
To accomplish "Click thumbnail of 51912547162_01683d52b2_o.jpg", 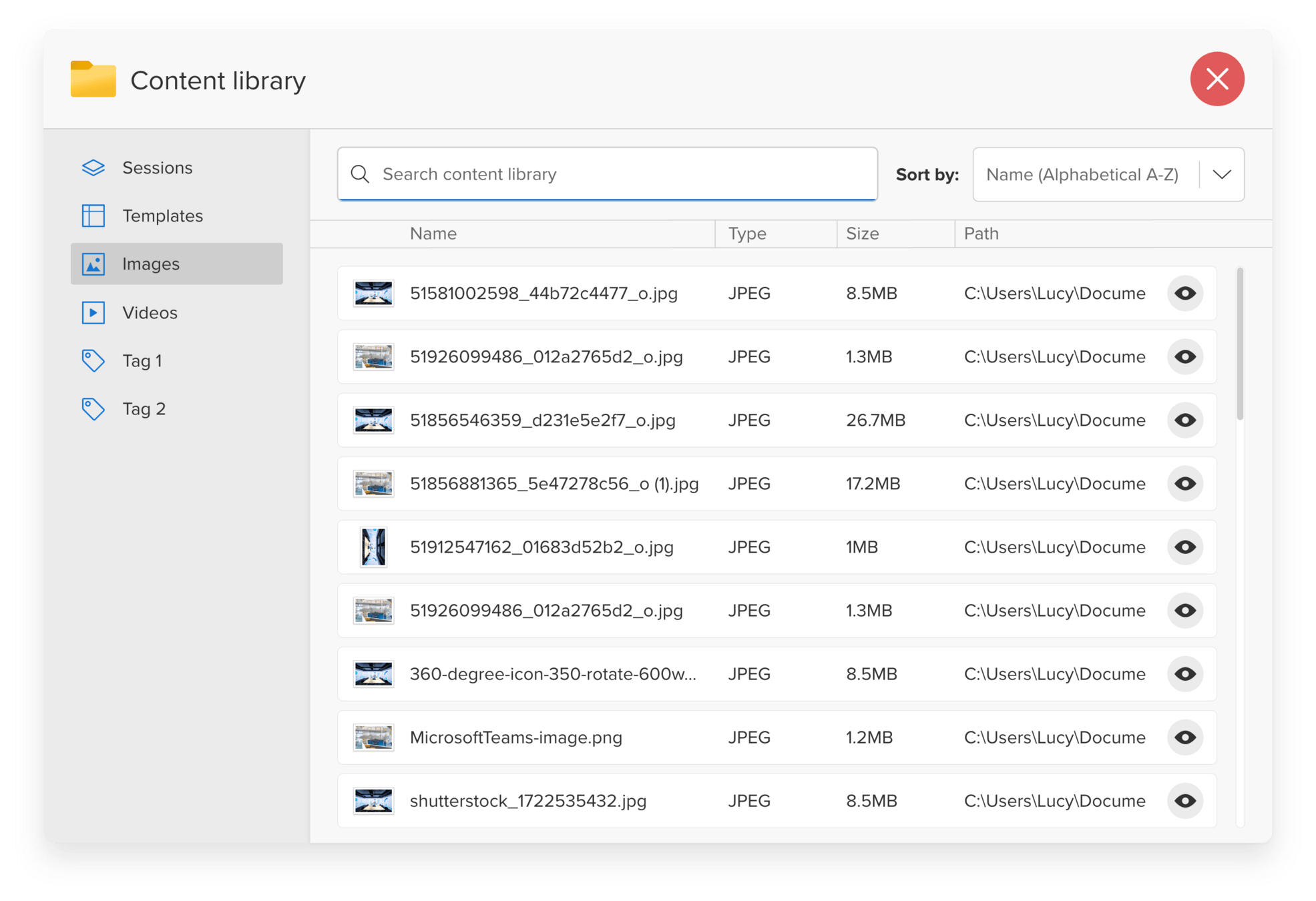I will pyautogui.click(x=373, y=547).
